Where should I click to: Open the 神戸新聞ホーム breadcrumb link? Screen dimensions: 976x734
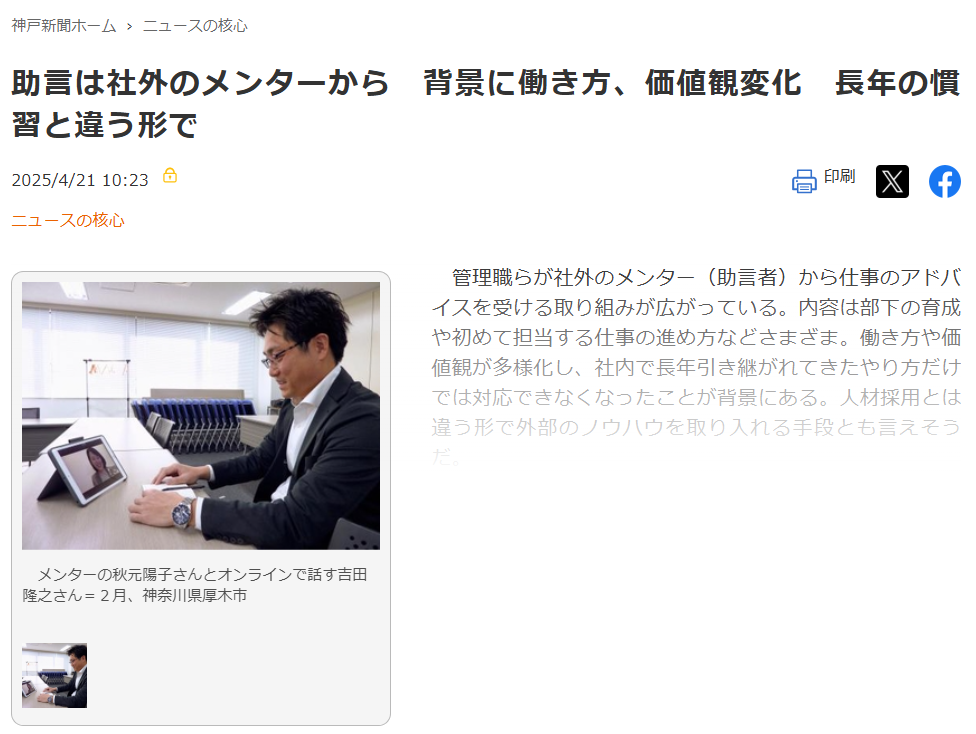63,26
